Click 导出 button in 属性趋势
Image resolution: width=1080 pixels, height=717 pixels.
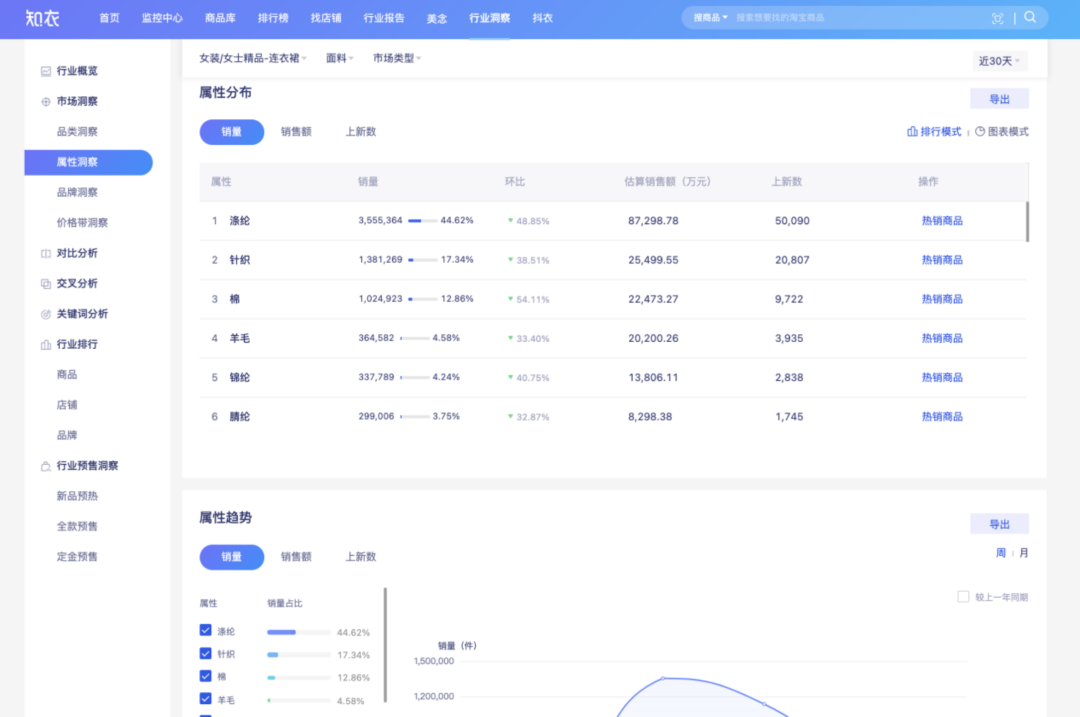[x=999, y=524]
